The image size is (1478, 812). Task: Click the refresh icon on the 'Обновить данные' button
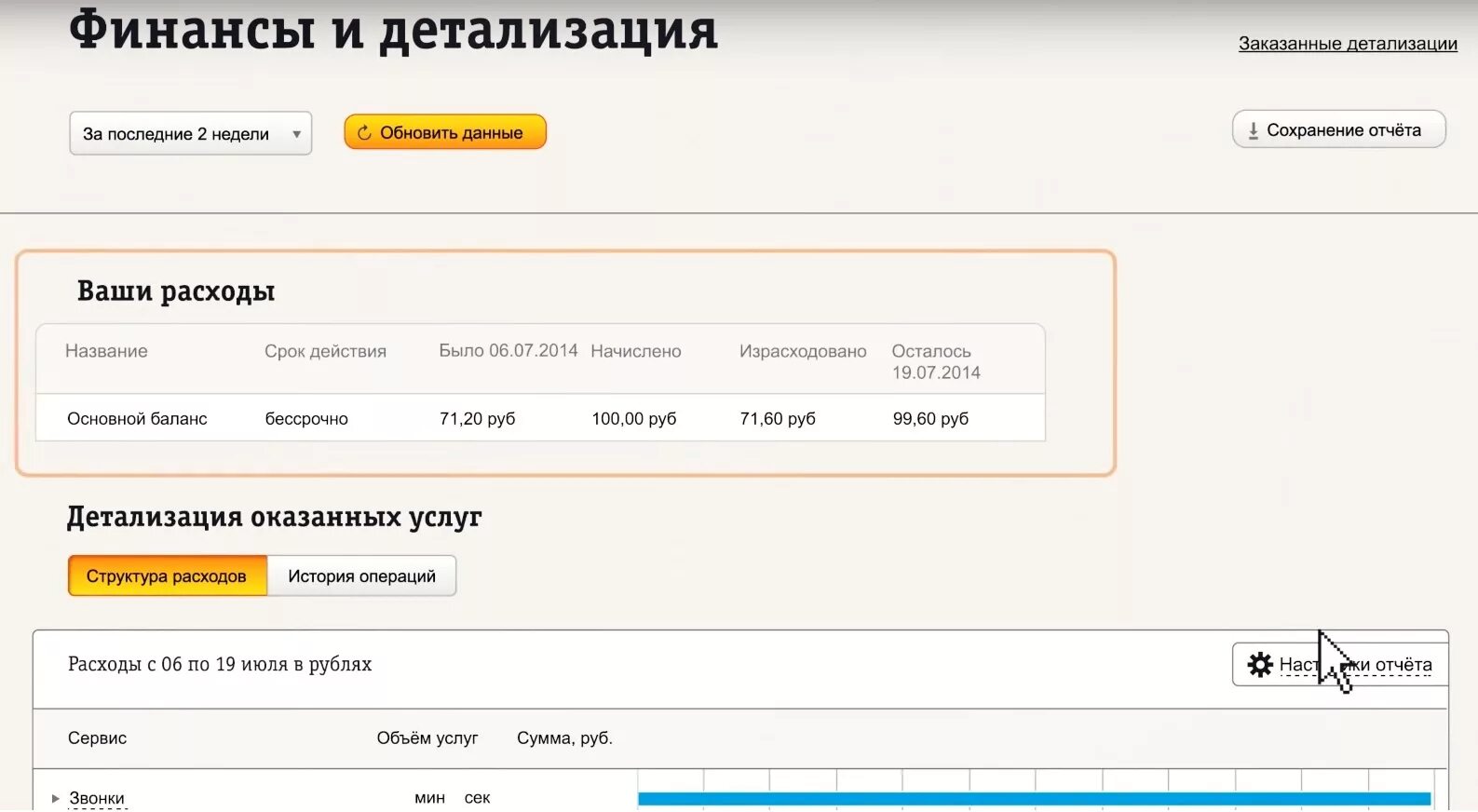(364, 133)
